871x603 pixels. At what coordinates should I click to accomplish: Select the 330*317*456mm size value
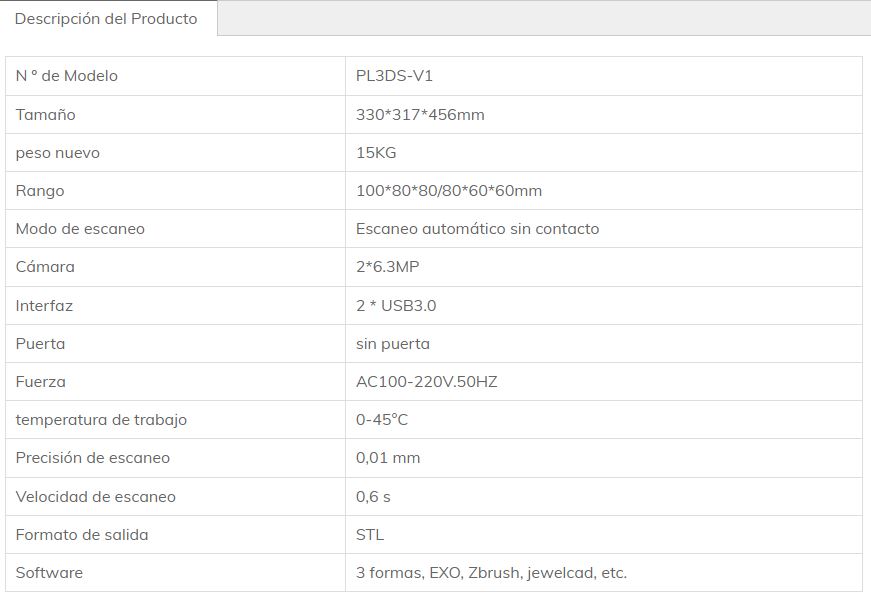point(420,115)
